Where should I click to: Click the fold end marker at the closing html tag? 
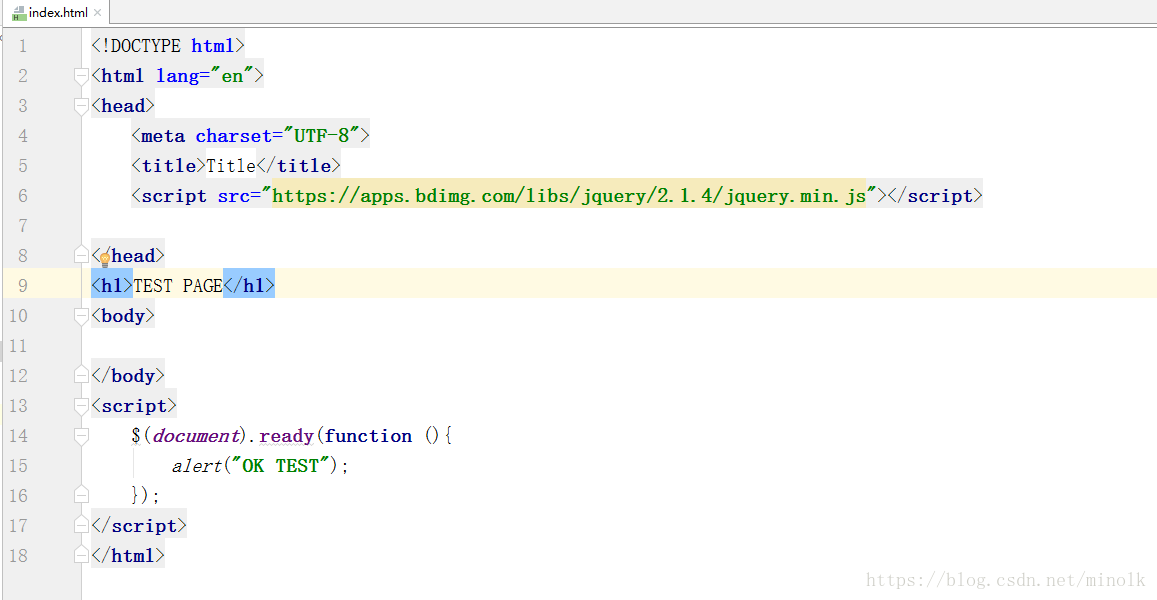tap(82, 556)
